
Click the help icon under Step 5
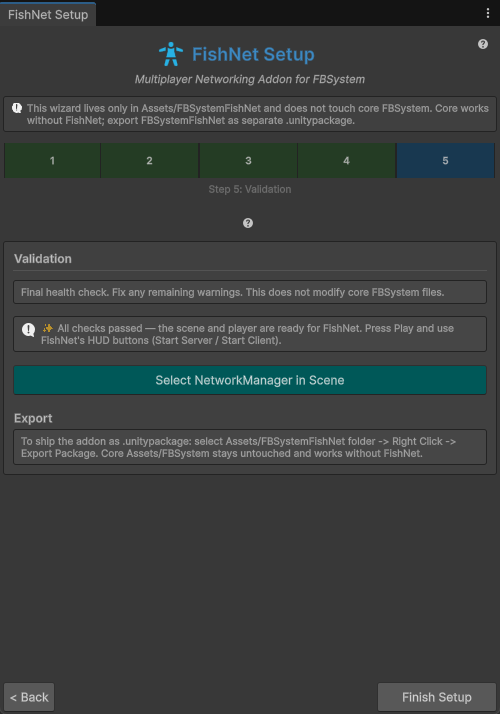pos(248,223)
